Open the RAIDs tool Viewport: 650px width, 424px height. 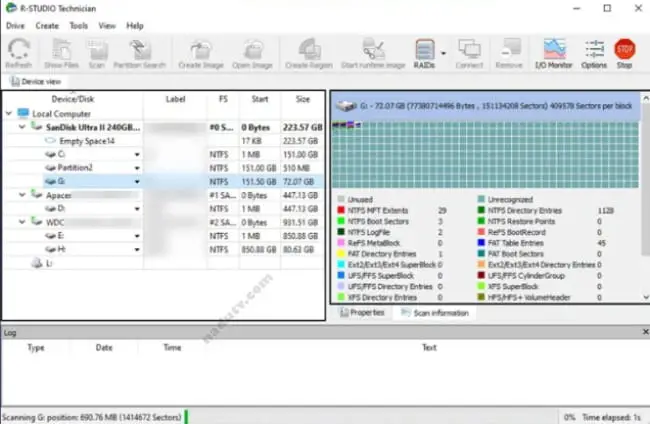[x=424, y=53]
